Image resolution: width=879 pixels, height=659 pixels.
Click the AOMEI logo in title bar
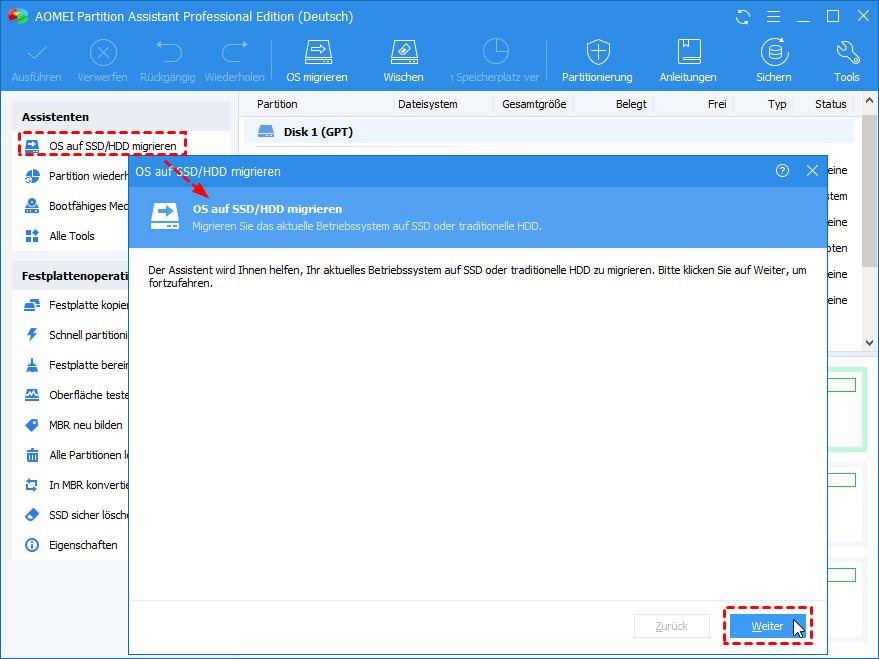click(x=17, y=16)
